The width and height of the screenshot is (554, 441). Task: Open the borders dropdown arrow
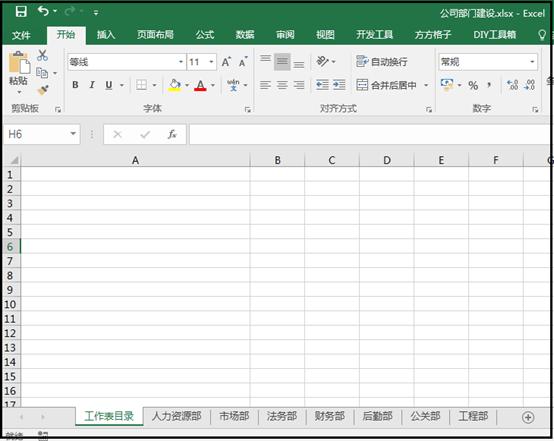pyautogui.click(x=154, y=85)
